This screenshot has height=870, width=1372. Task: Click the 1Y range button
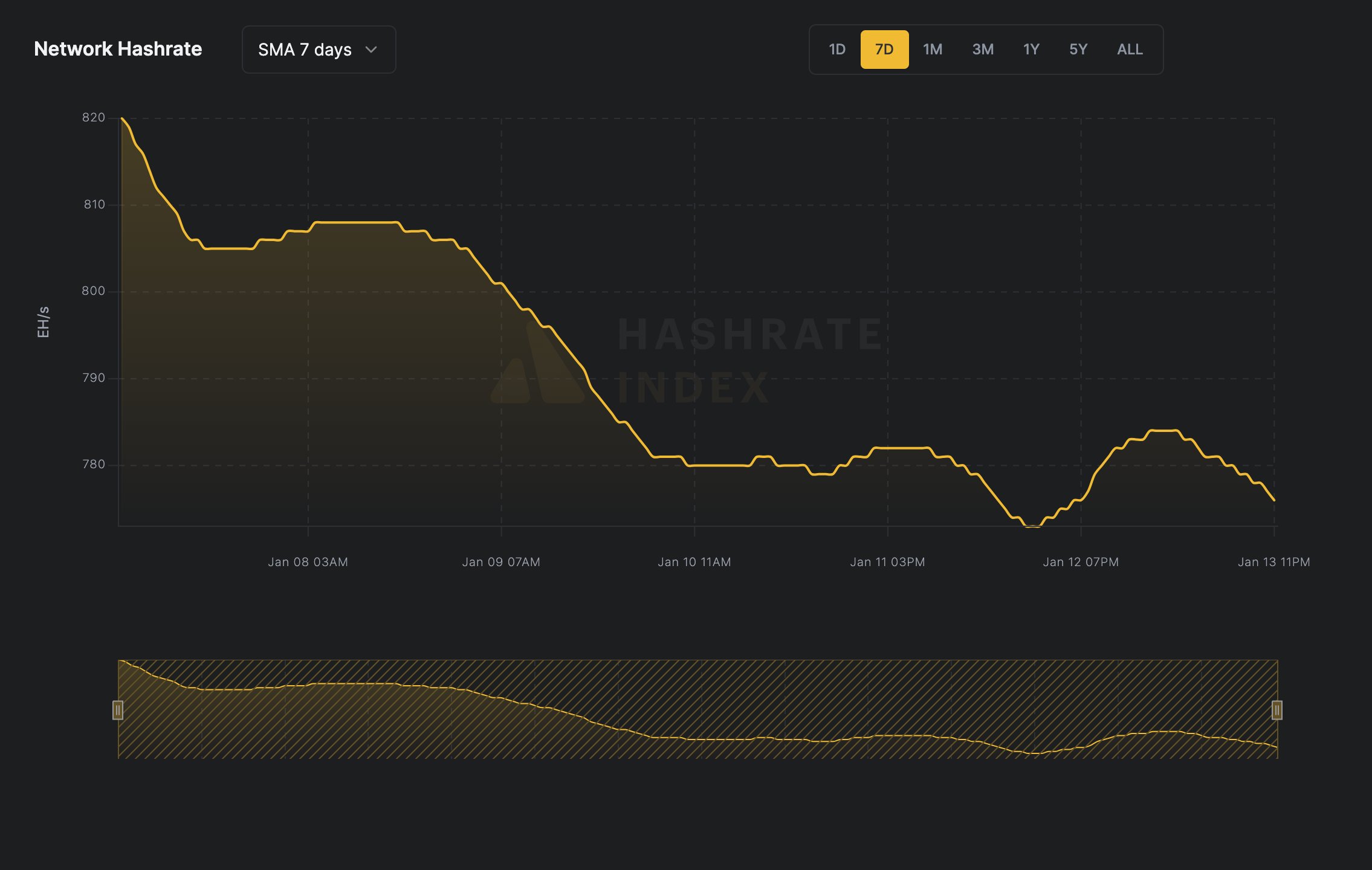[x=1031, y=50]
